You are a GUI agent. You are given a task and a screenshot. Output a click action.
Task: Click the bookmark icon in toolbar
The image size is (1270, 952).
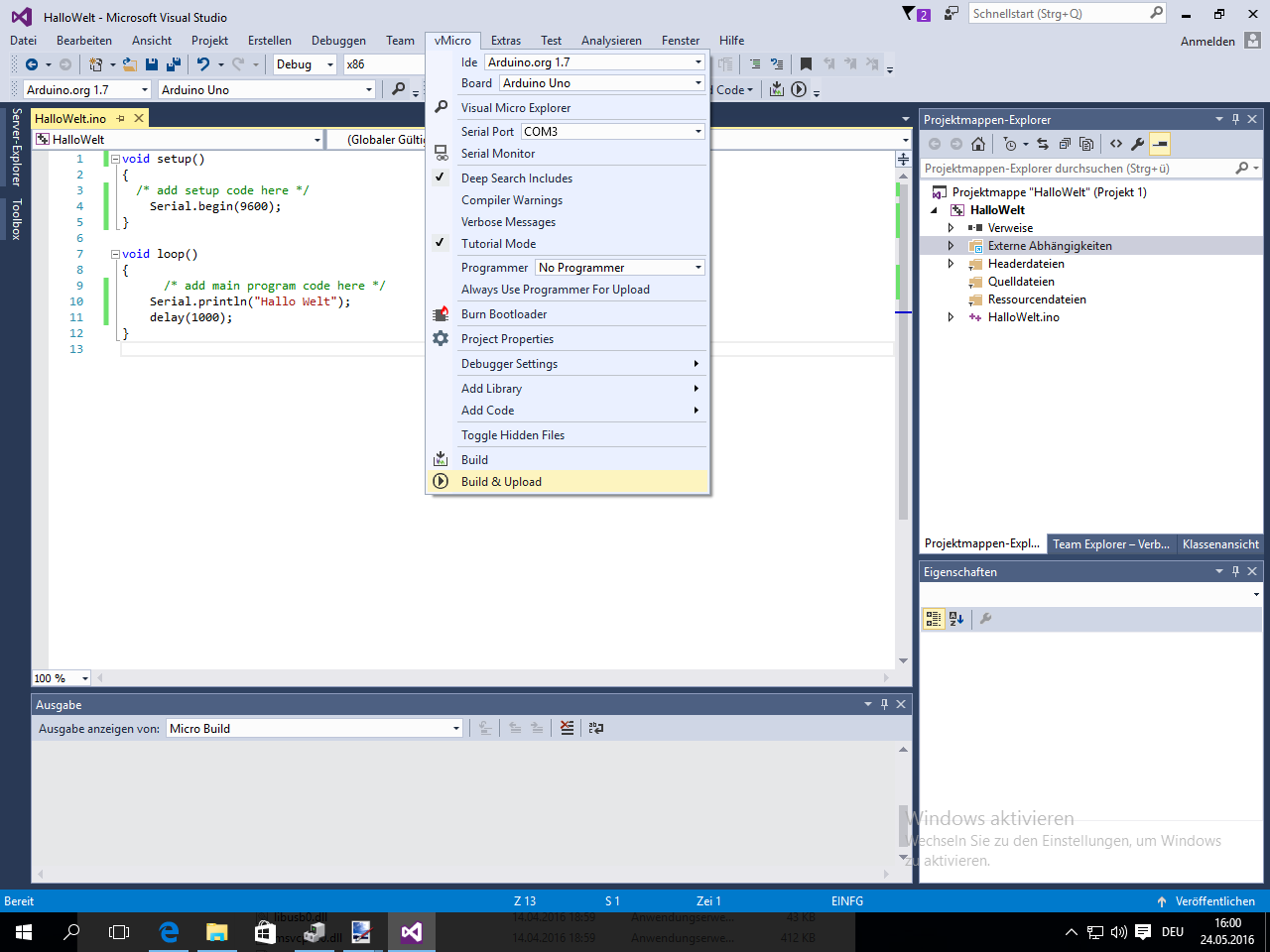(x=806, y=64)
